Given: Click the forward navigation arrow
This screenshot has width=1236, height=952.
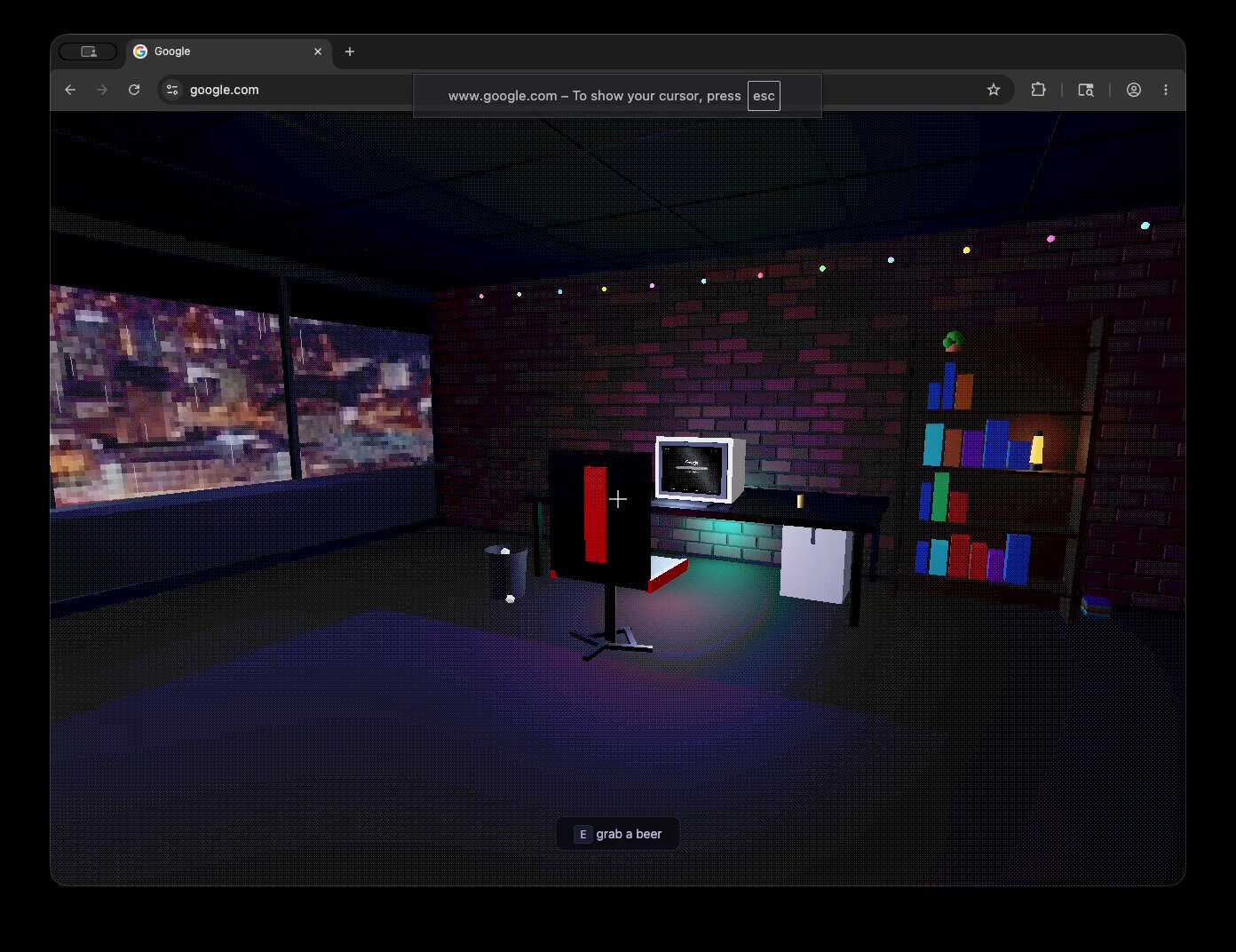Looking at the screenshot, I should pyautogui.click(x=102, y=90).
